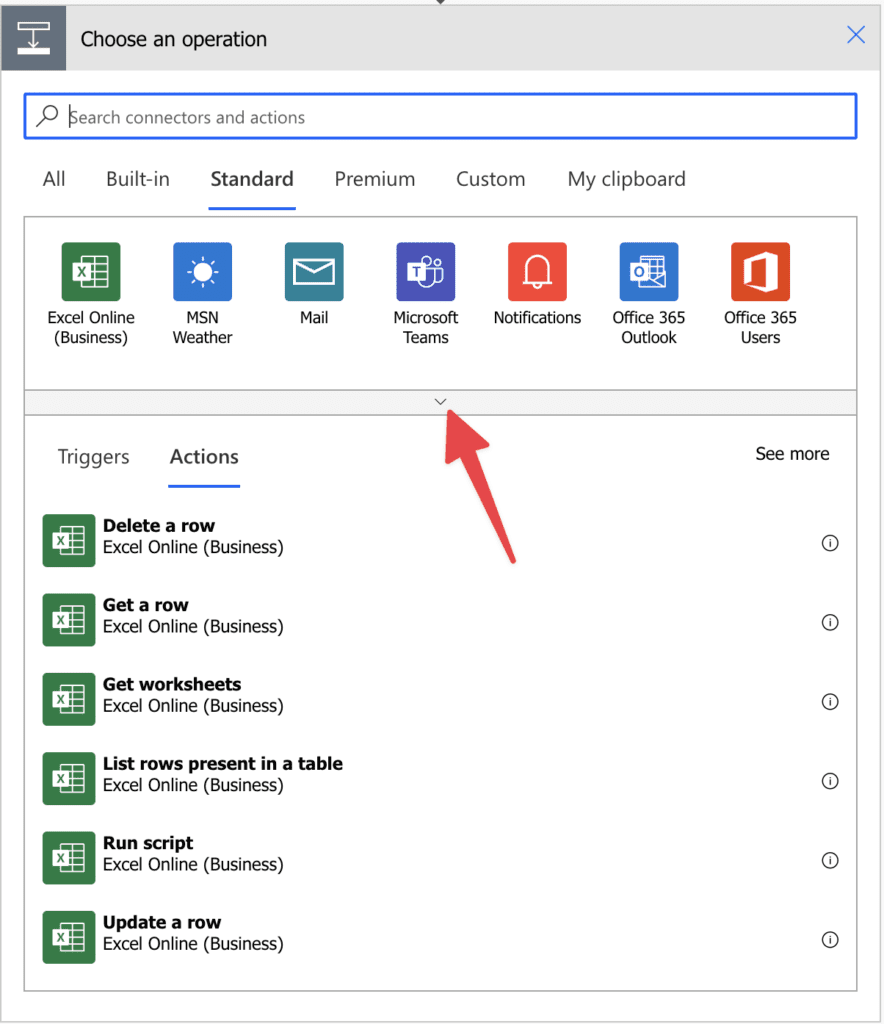
Task: Switch to the Triggers tab
Action: (x=92, y=457)
